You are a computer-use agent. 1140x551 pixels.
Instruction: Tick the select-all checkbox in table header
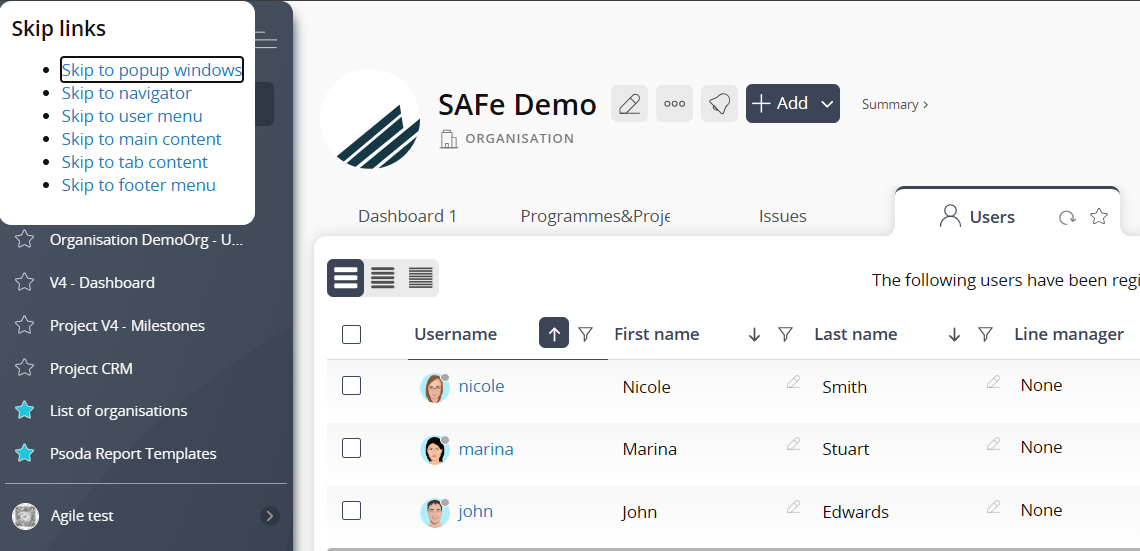click(x=351, y=334)
